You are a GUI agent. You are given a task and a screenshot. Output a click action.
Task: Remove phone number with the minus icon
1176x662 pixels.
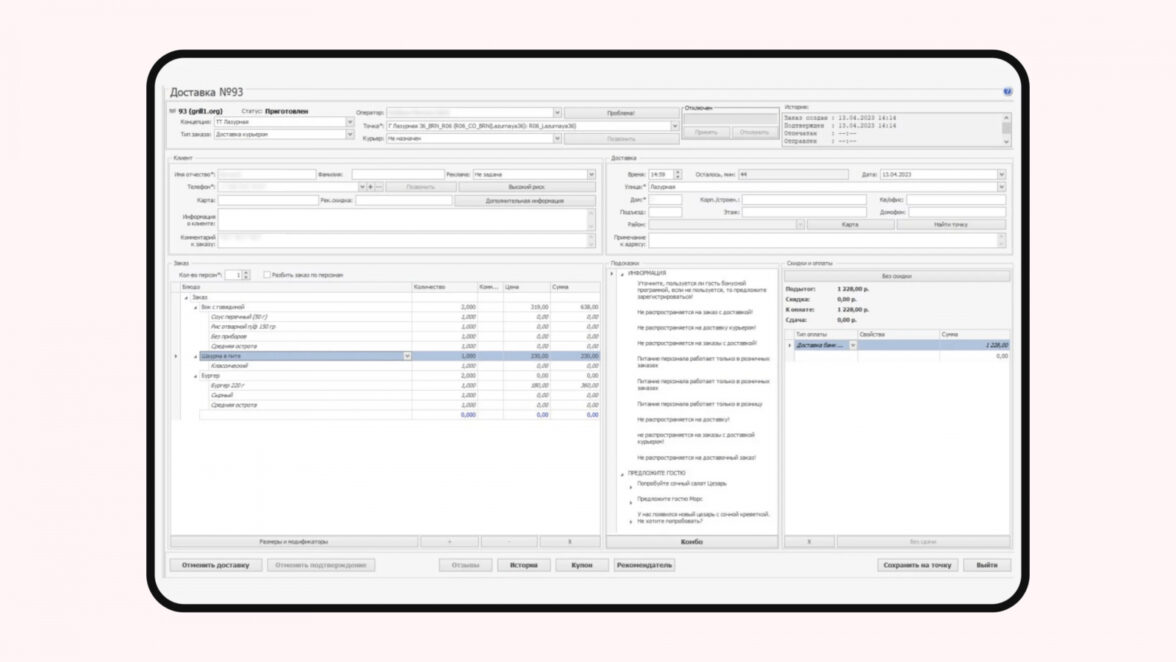(x=379, y=187)
